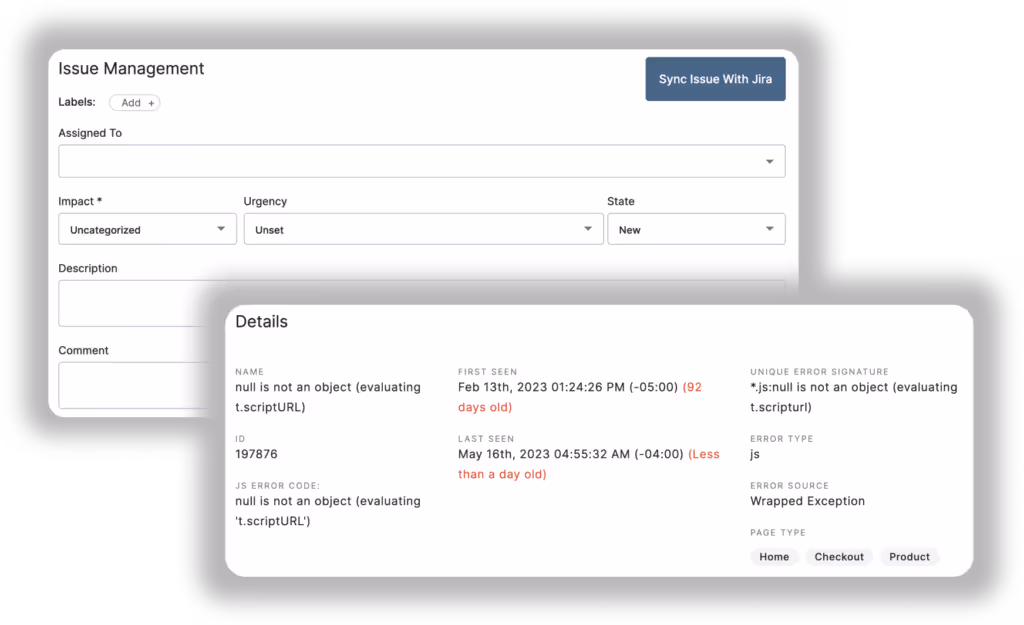Viewport: 1024px width, 625px height.
Task: Open the Assigned To dropdown arrow
Action: click(x=769, y=161)
